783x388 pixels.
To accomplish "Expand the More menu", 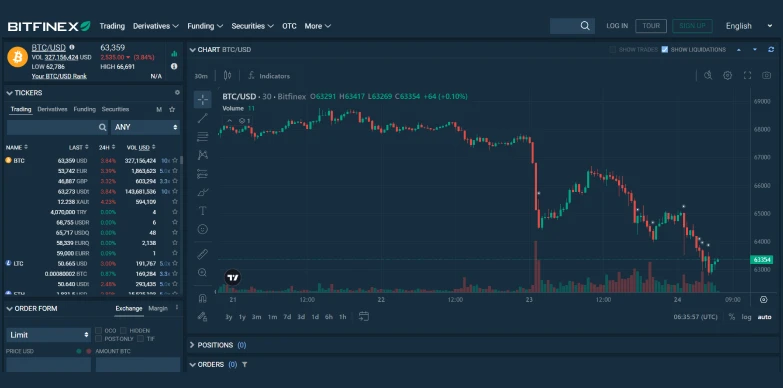I will pos(318,26).
